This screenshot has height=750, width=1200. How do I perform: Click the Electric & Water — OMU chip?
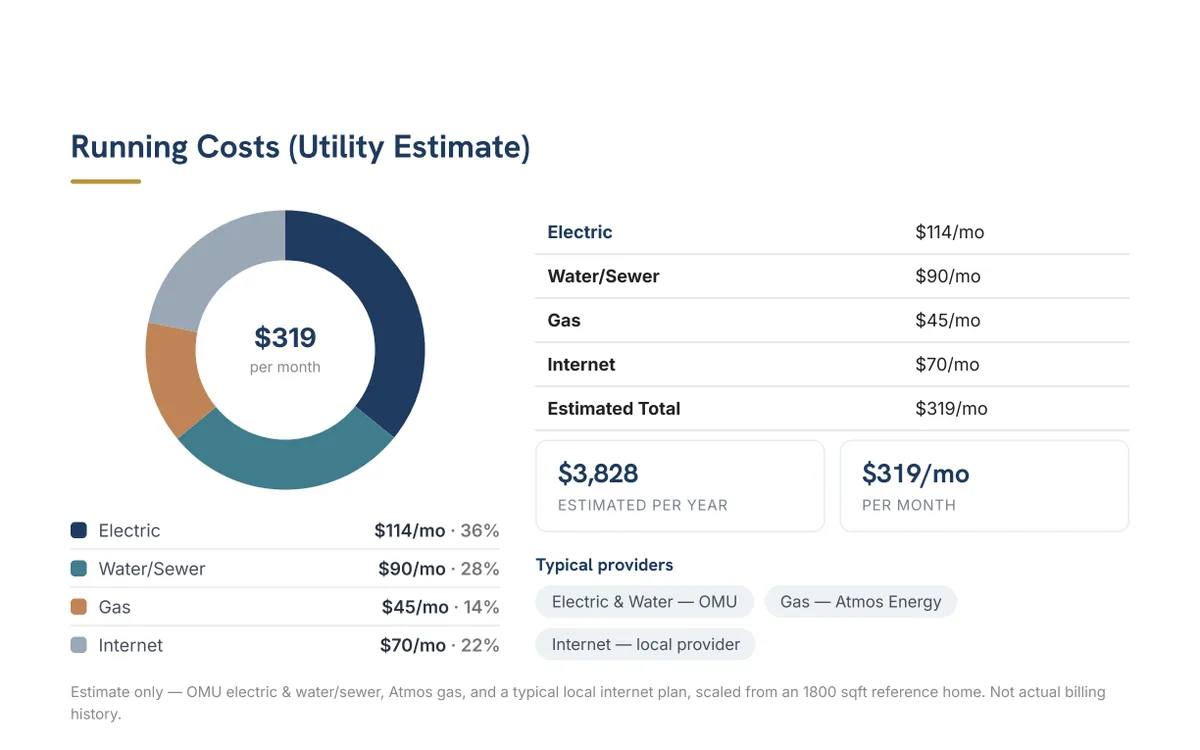click(644, 602)
